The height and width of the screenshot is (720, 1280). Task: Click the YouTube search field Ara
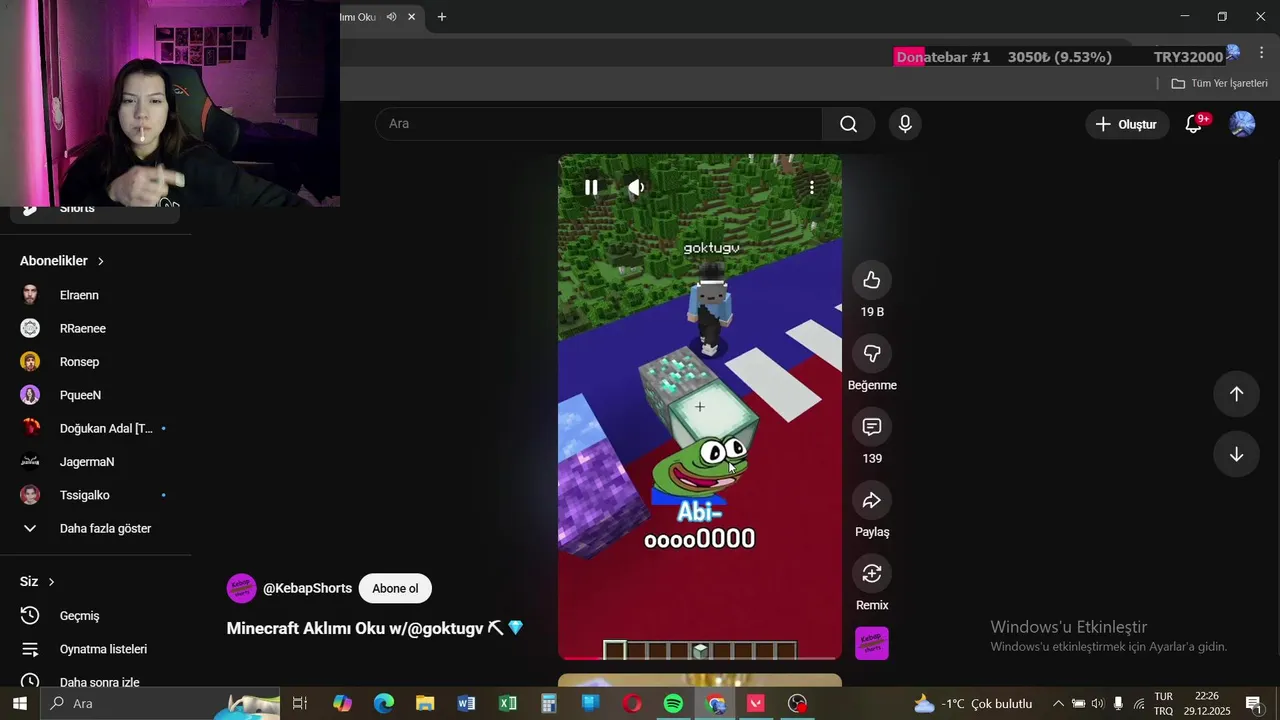pos(599,124)
